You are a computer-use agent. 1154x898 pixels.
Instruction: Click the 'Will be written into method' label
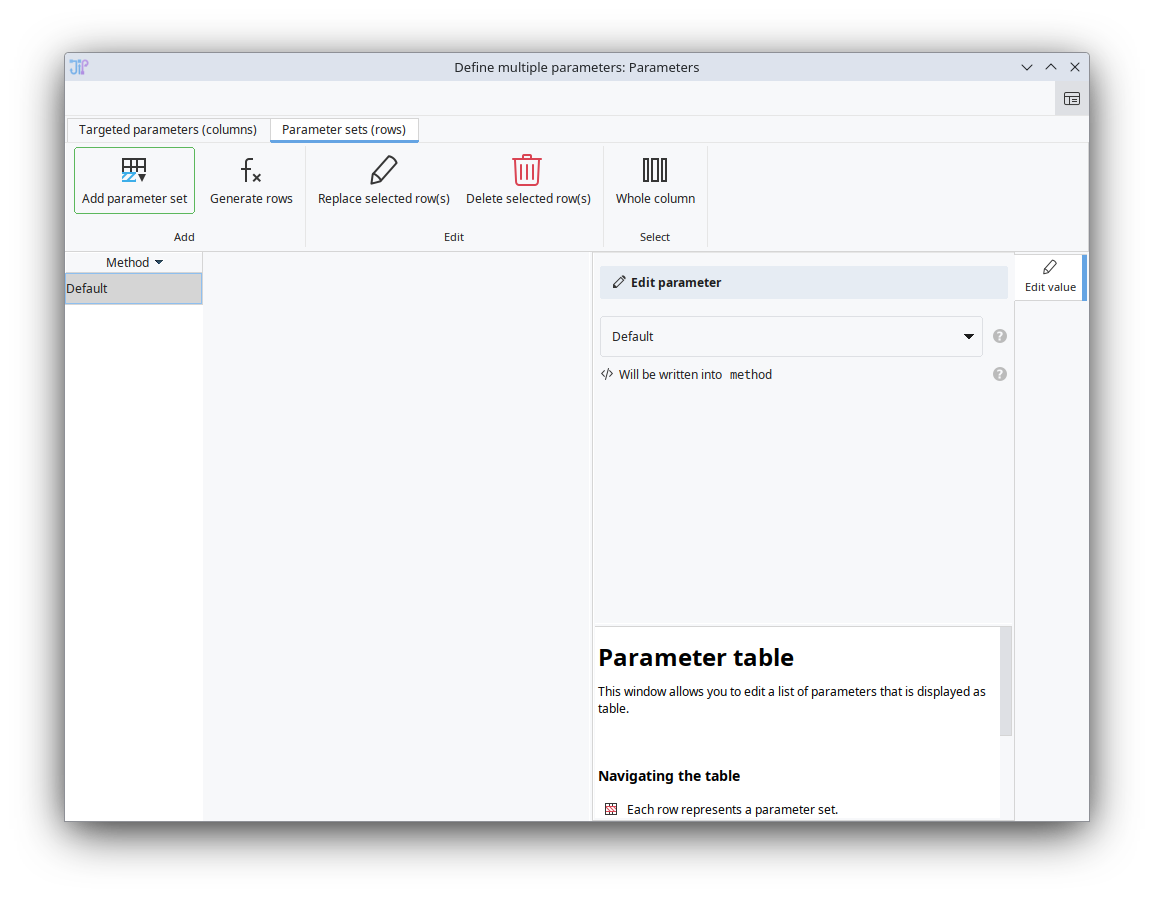[695, 375]
